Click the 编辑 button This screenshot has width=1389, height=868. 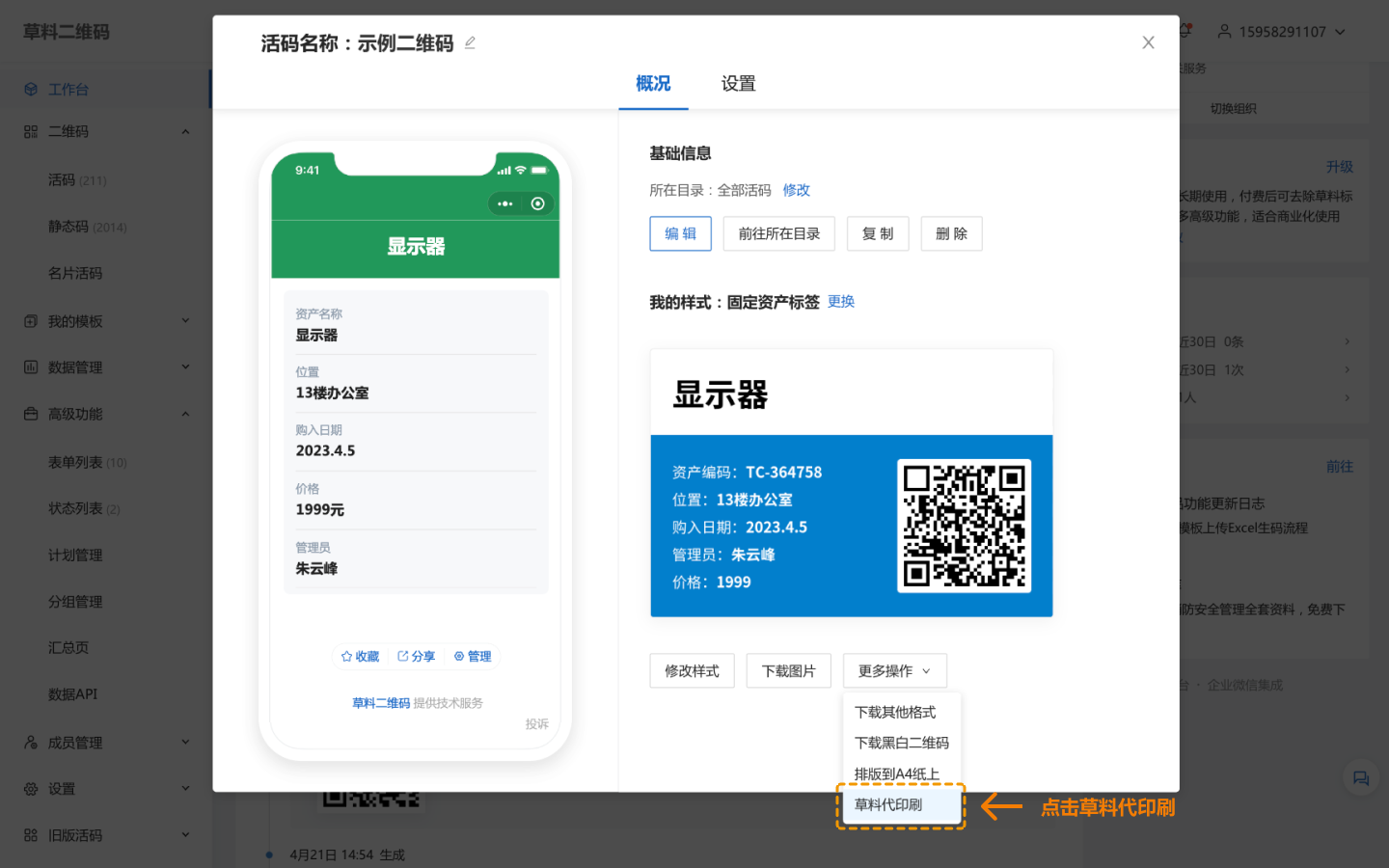[x=681, y=233]
